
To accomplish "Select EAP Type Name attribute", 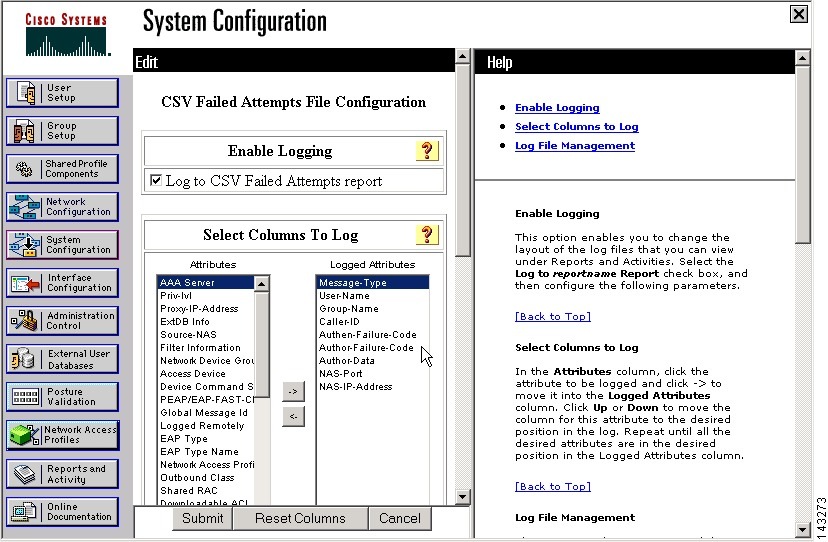I will 205,452.
